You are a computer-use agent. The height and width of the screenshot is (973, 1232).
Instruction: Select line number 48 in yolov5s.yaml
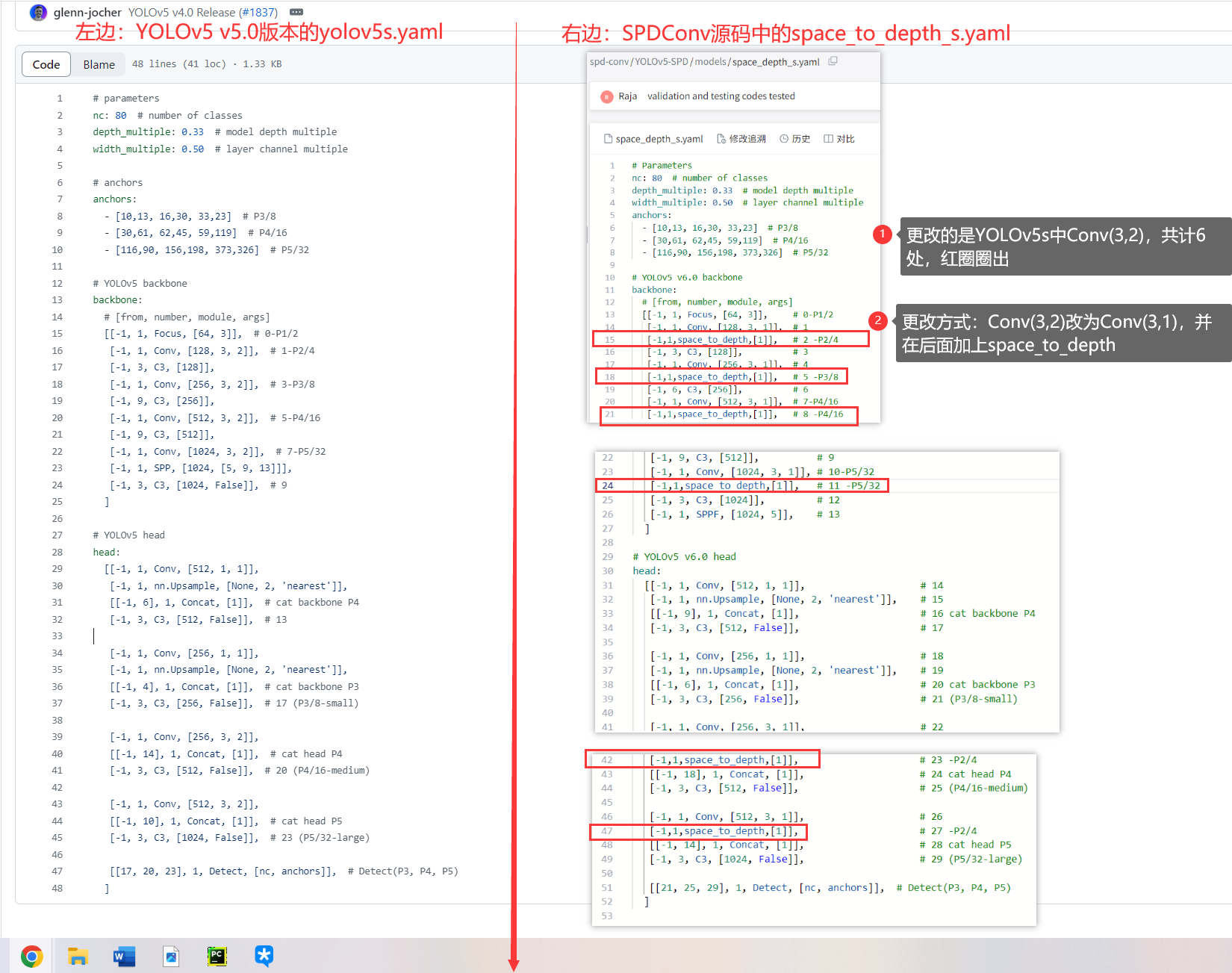[57, 889]
